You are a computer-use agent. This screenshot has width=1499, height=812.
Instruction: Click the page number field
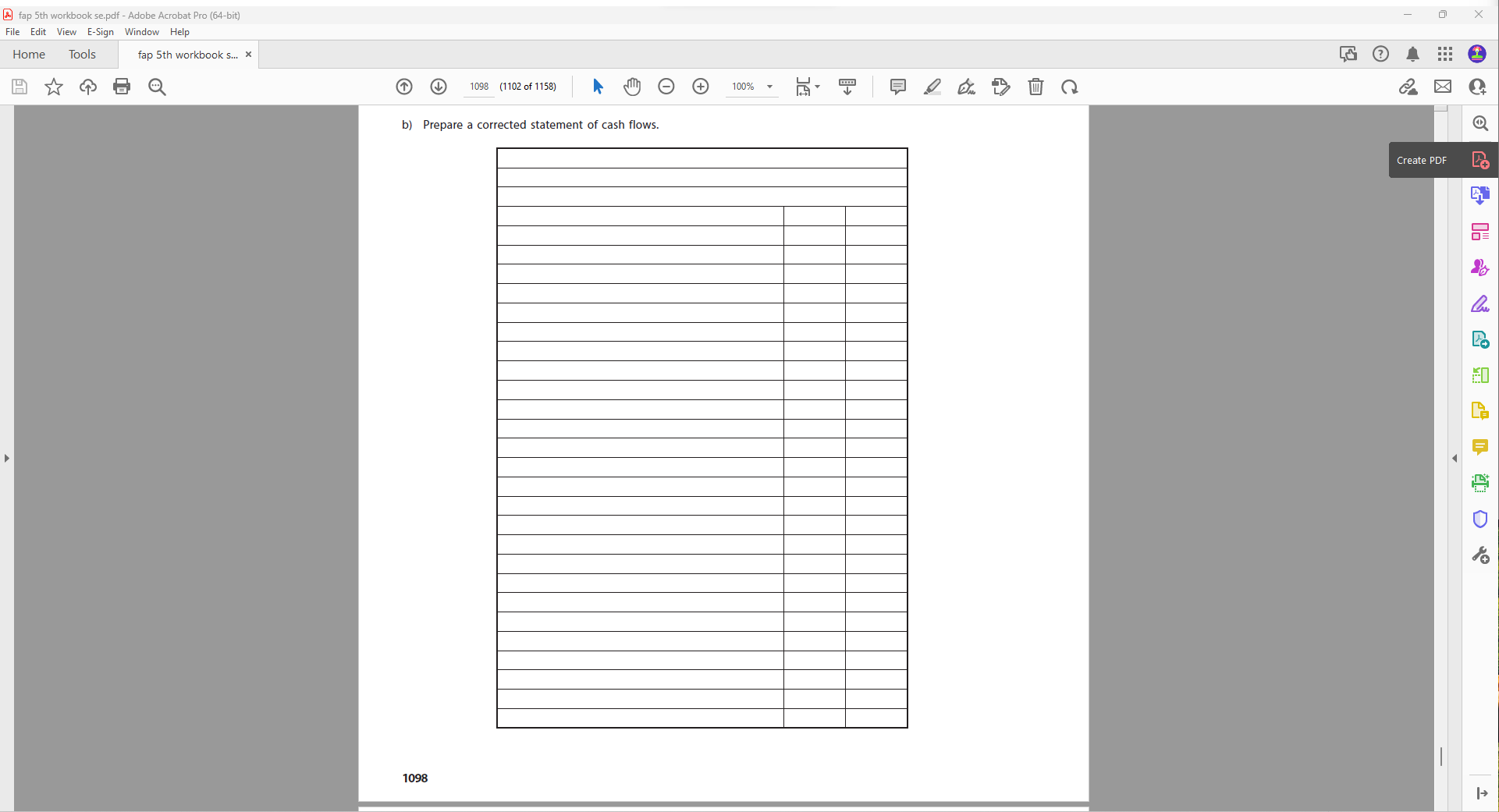[479, 87]
